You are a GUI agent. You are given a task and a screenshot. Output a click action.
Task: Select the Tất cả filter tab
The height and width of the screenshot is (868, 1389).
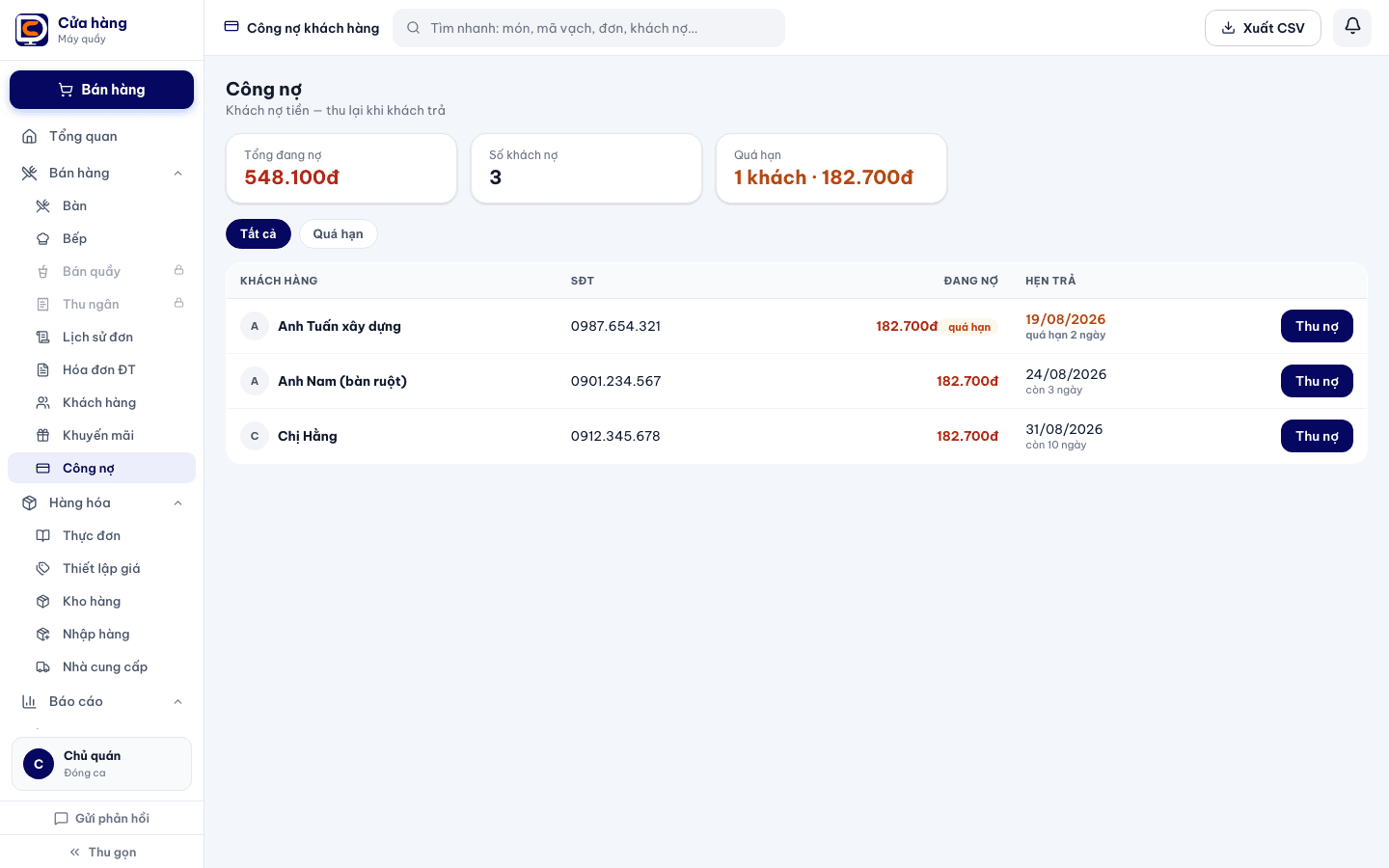pyautogui.click(x=259, y=233)
